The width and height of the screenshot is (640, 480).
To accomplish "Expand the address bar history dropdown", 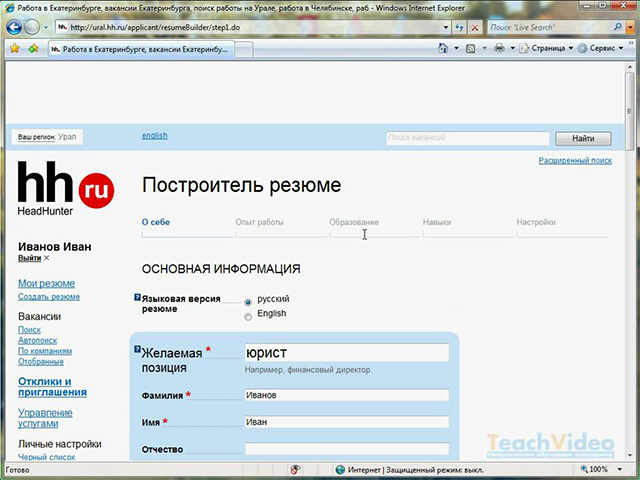I will [446, 28].
